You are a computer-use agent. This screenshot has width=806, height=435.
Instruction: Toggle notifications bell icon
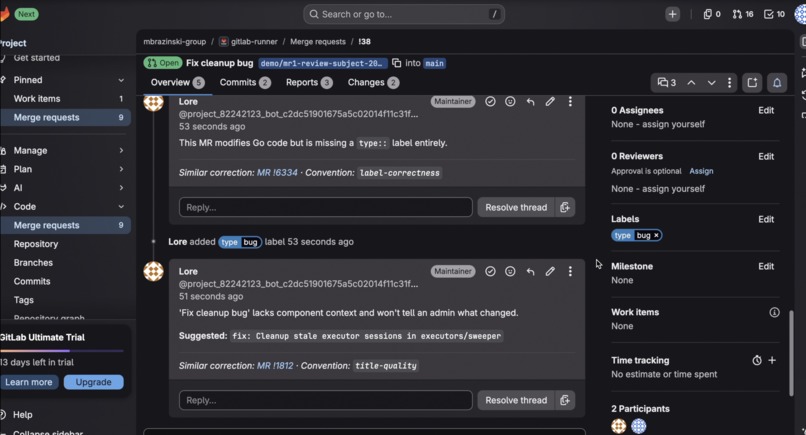click(x=777, y=83)
